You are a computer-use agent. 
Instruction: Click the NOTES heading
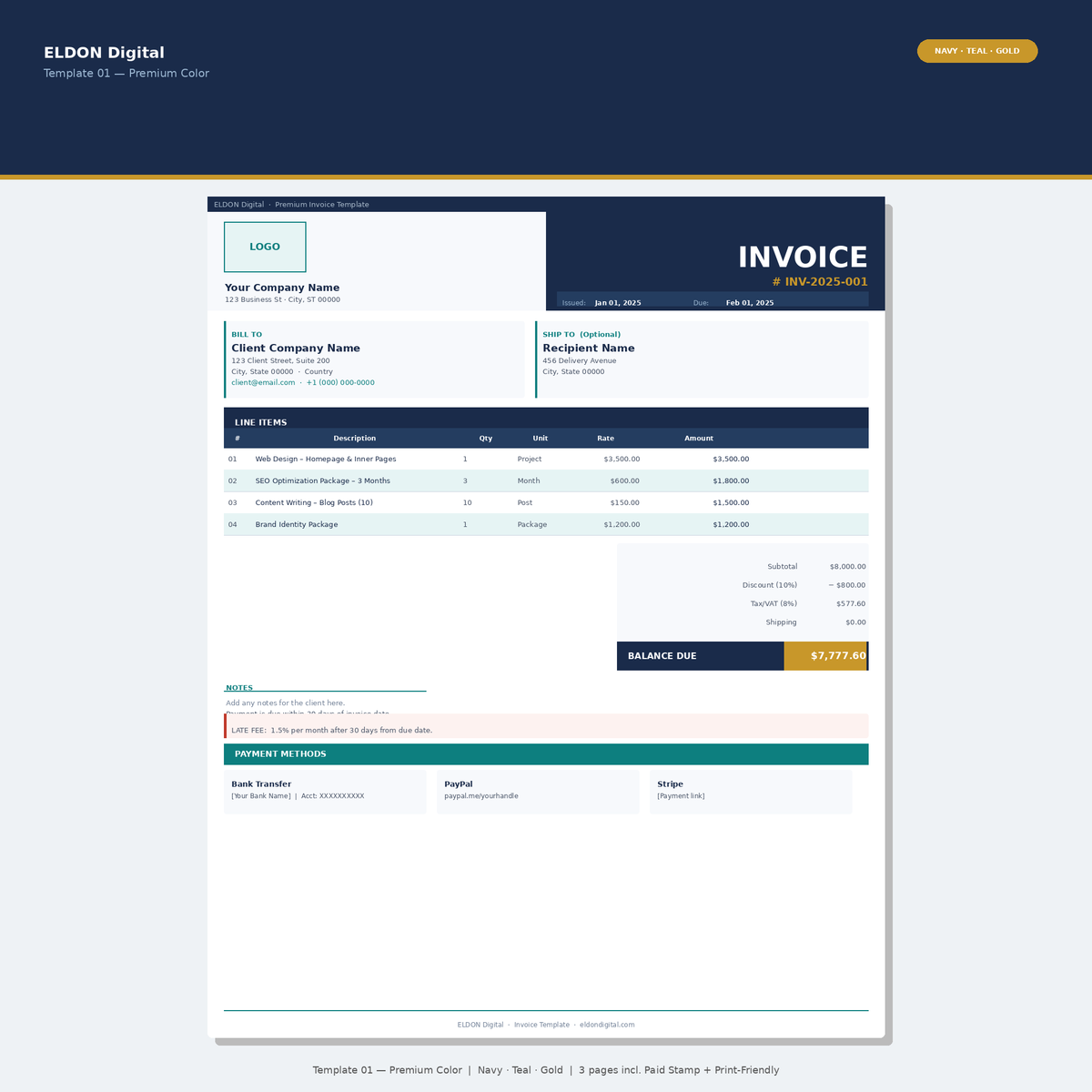239,688
